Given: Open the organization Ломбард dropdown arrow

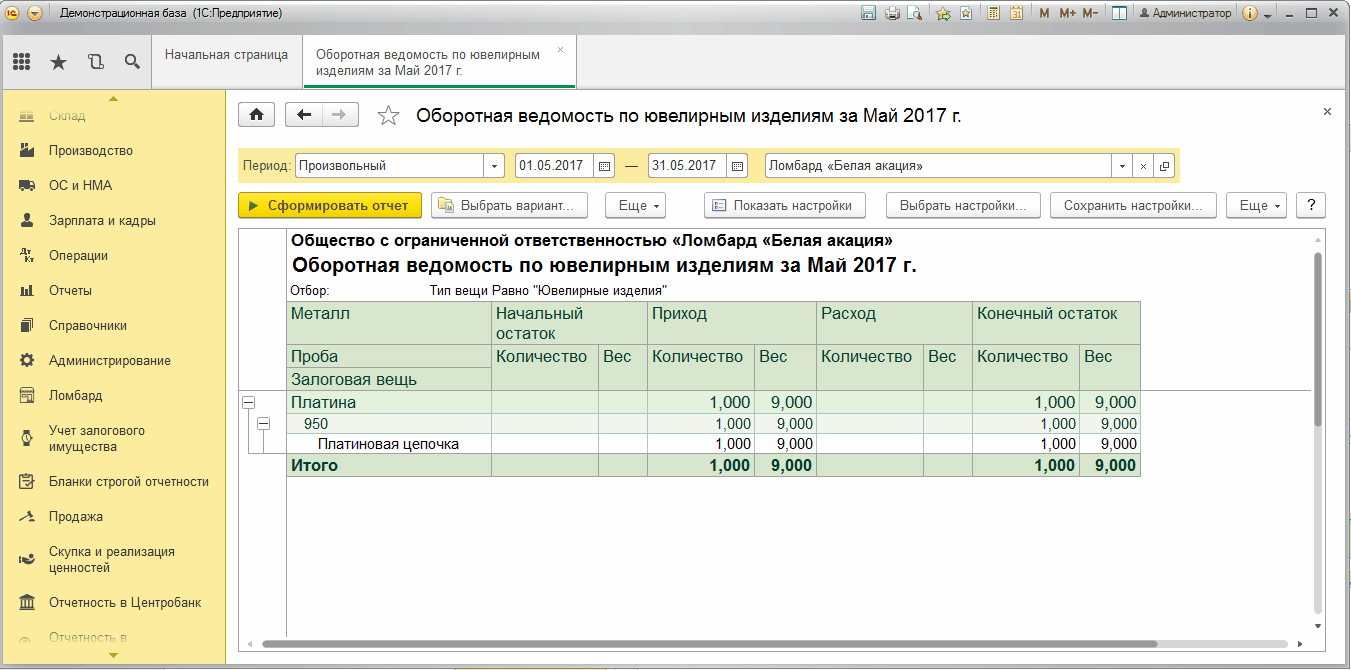Looking at the screenshot, I should pyautogui.click(x=1123, y=166).
